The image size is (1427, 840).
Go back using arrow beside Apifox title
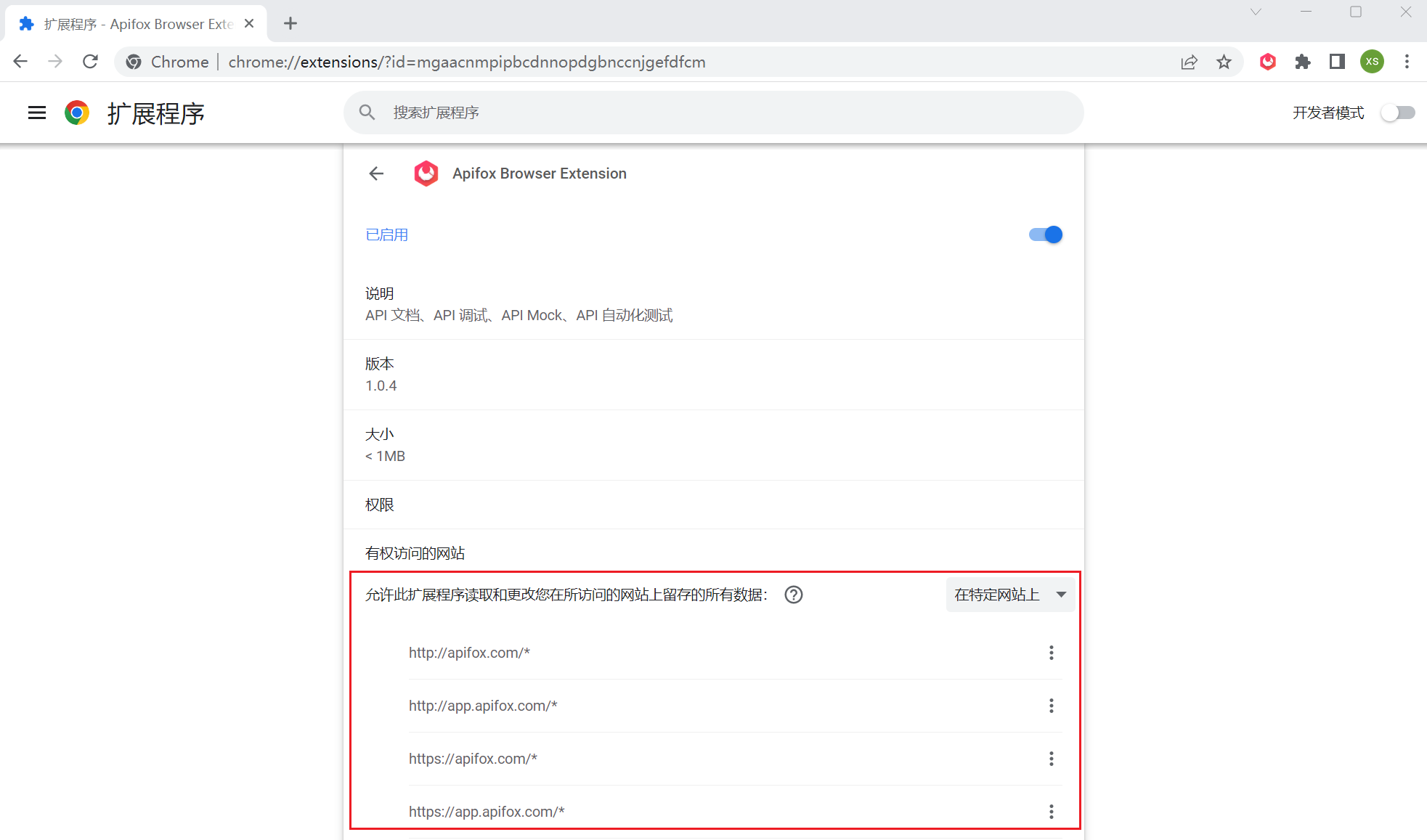click(376, 174)
